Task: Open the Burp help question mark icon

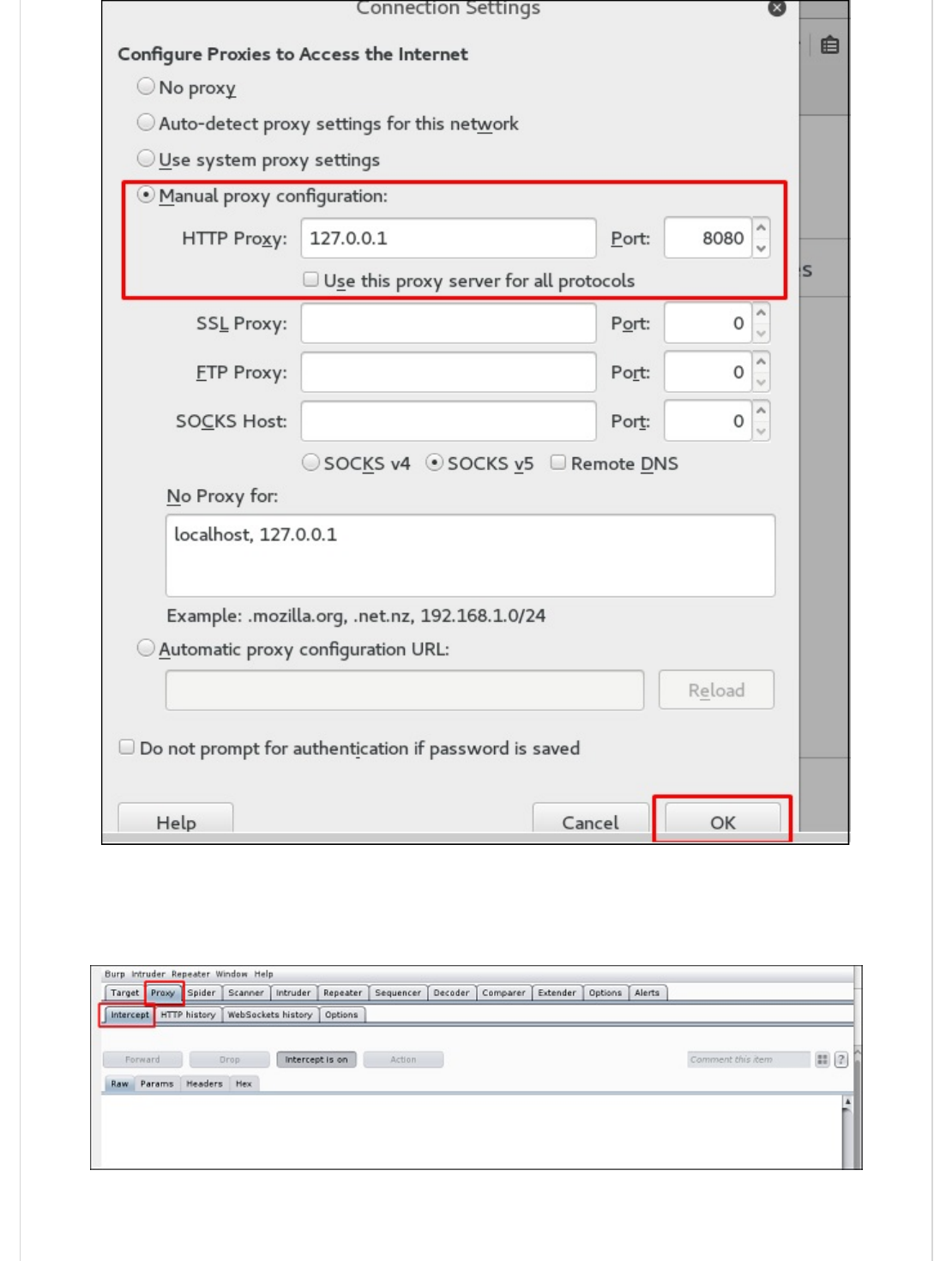Action: (x=841, y=1059)
